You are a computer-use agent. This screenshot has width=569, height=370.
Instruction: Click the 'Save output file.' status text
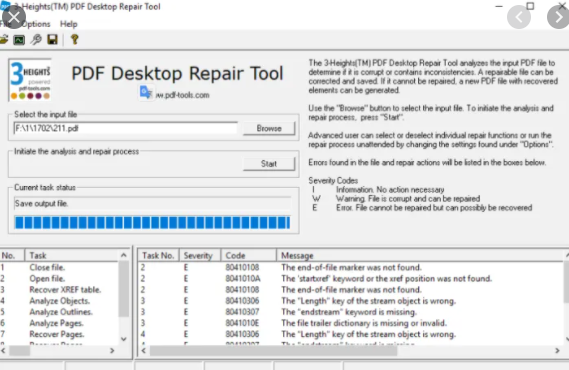pos(41,204)
